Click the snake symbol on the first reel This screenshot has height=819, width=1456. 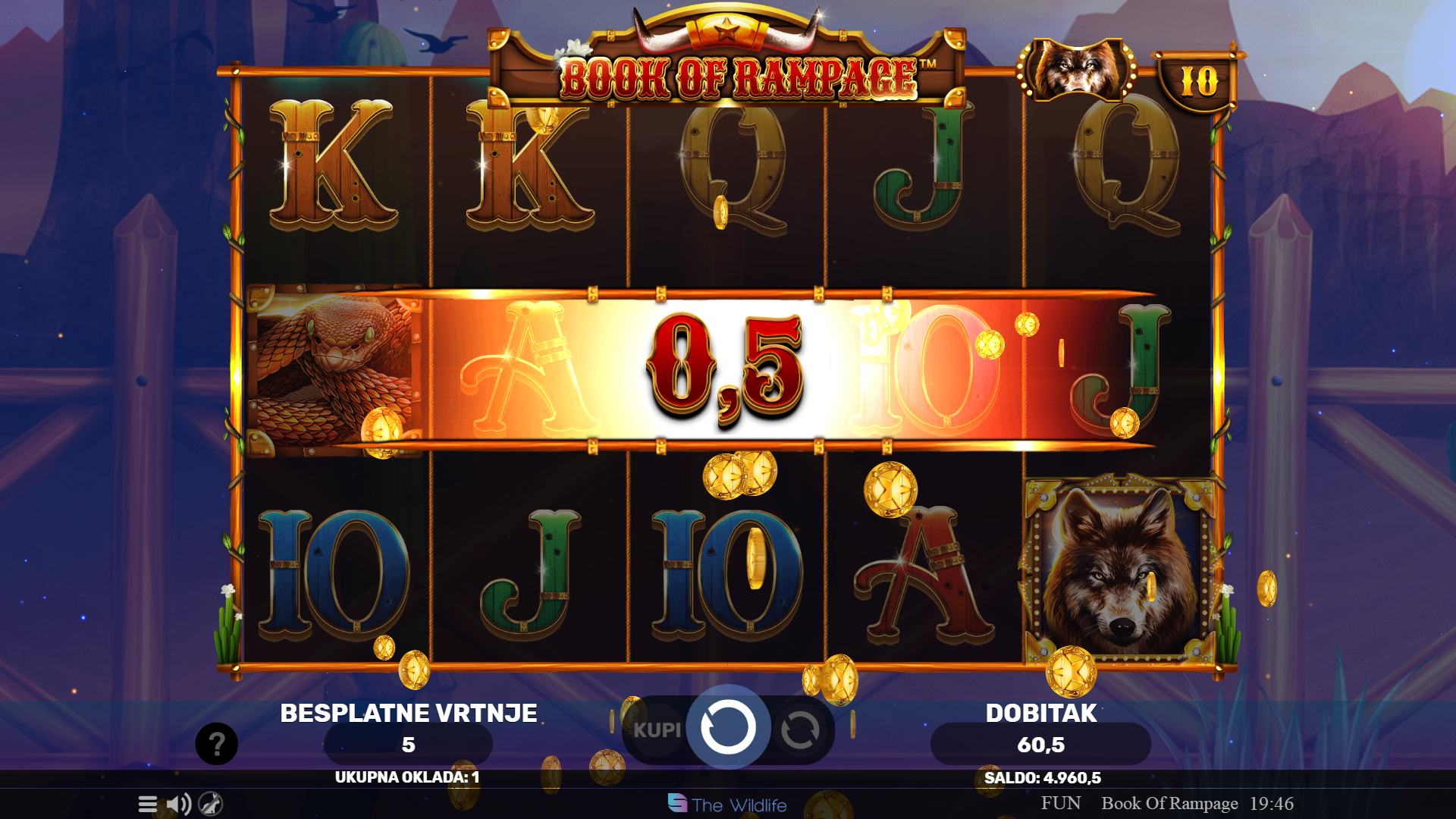tap(334, 370)
